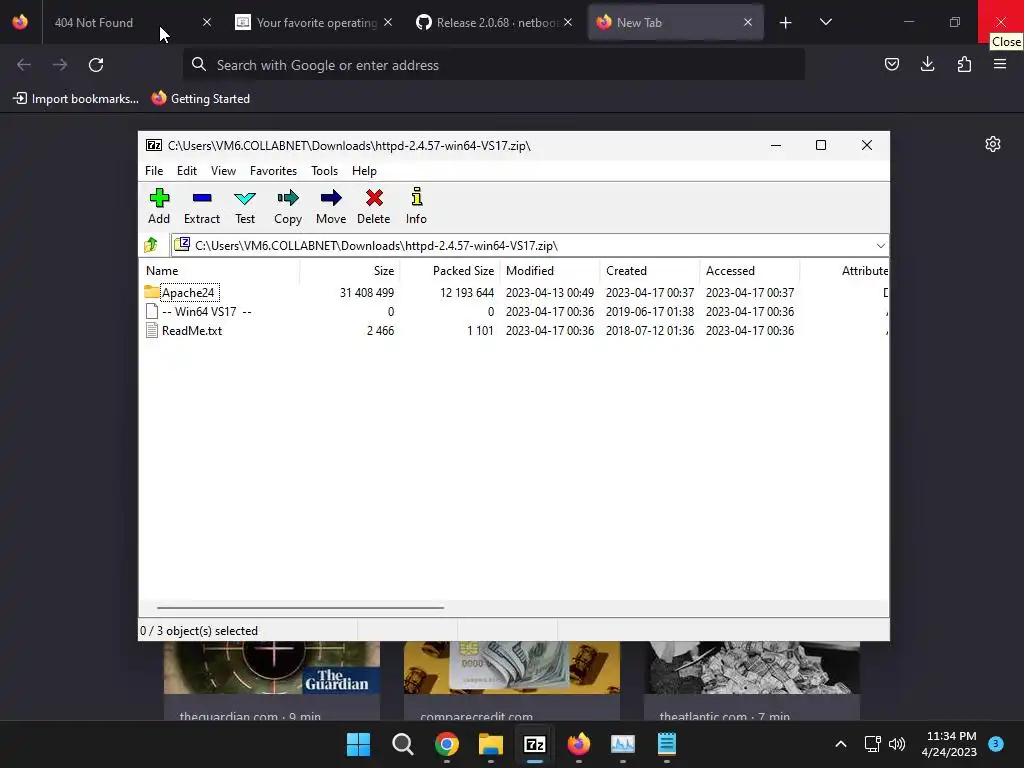Click the horizontal scrollbar in 7-Zip
Screen dimensions: 1024x768
pyautogui.click(x=300, y=607)
